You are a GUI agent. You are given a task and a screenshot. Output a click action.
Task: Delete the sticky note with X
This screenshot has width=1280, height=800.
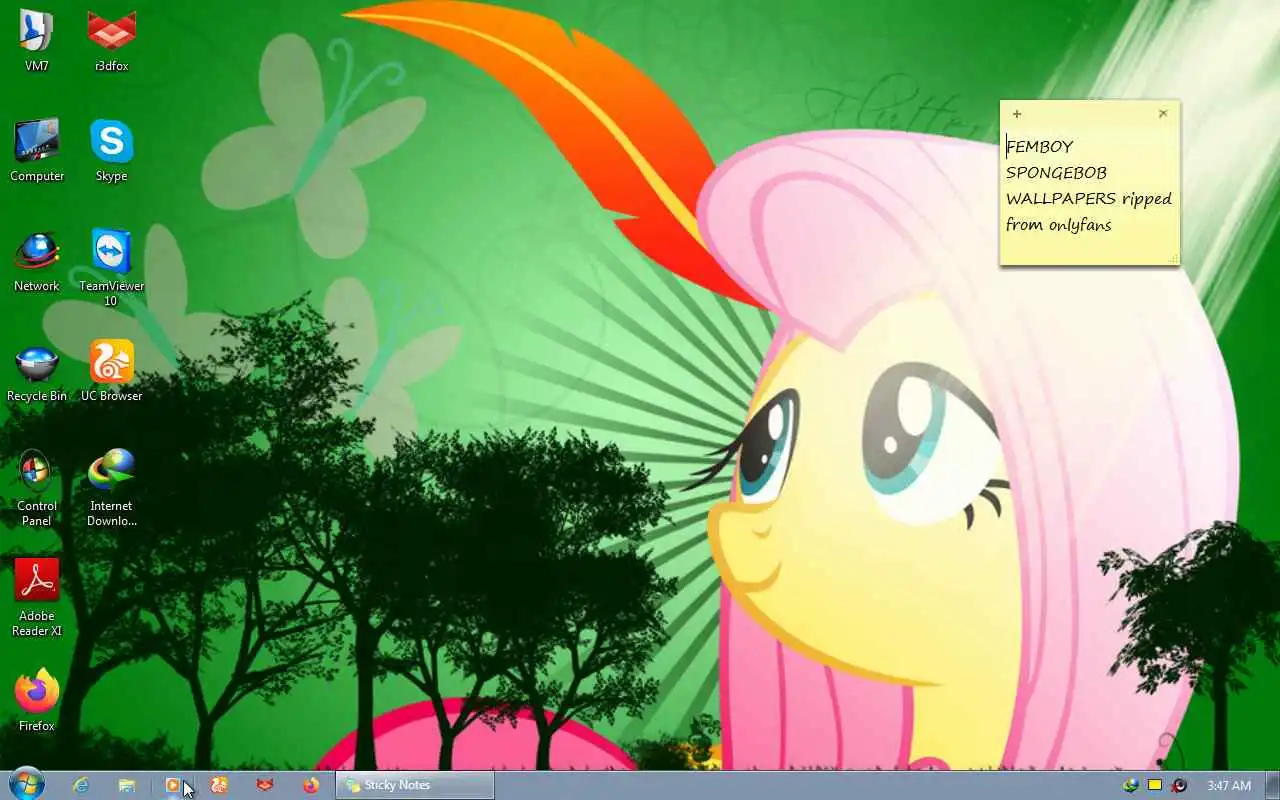(x=1163, y=114)
